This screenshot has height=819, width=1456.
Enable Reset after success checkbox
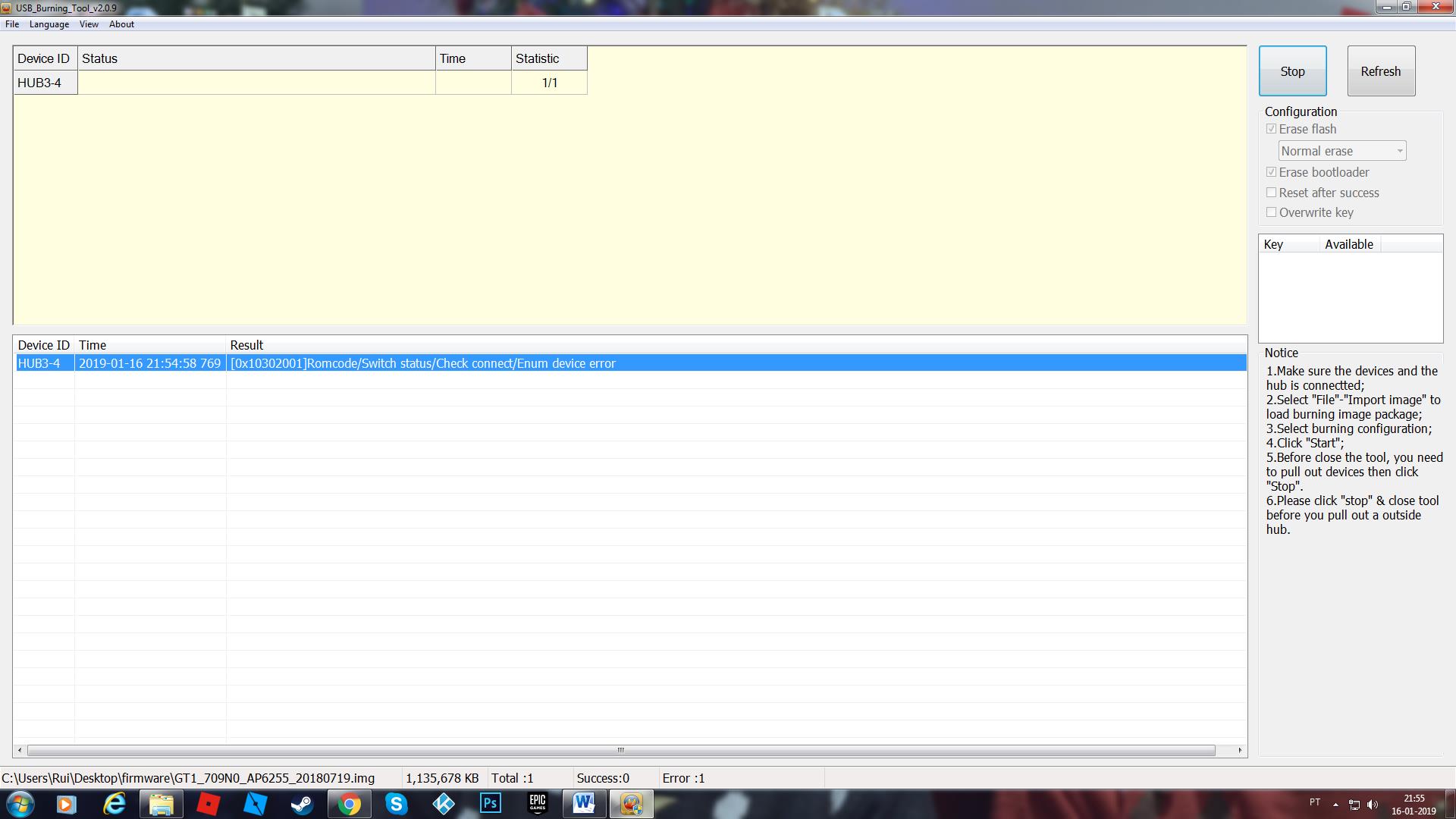[x=1271, y=192]
